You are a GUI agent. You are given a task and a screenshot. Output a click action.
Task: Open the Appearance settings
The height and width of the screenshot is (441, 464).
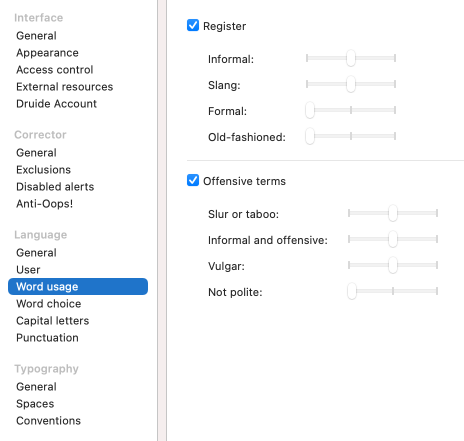pyautogui.click(x=47, y=53)
